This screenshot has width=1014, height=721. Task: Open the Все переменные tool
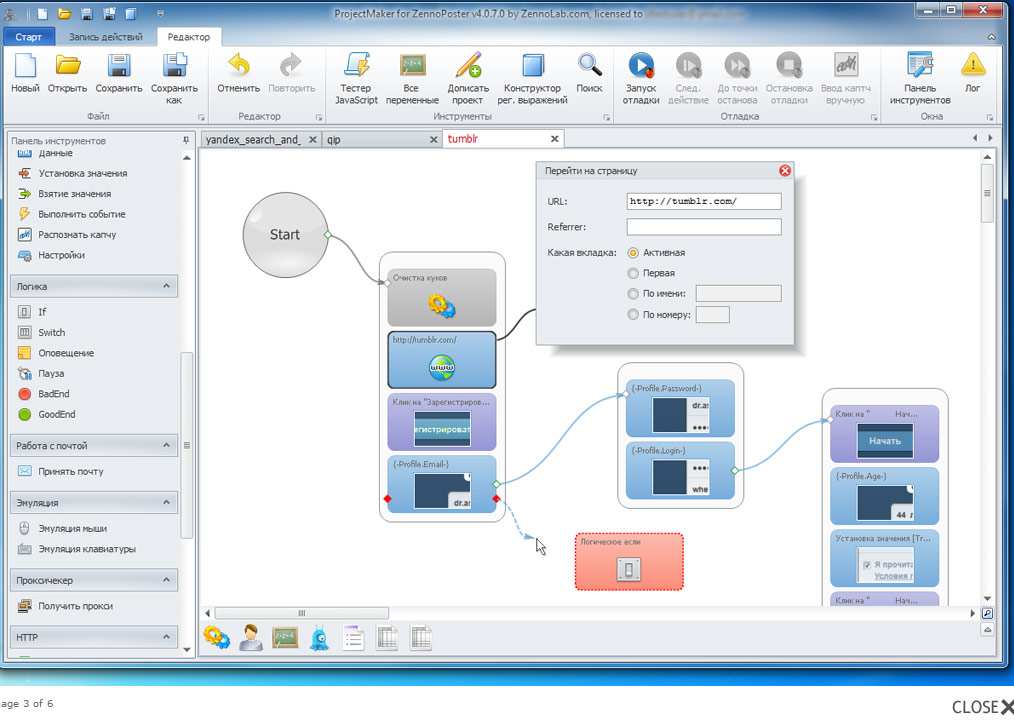411,67
